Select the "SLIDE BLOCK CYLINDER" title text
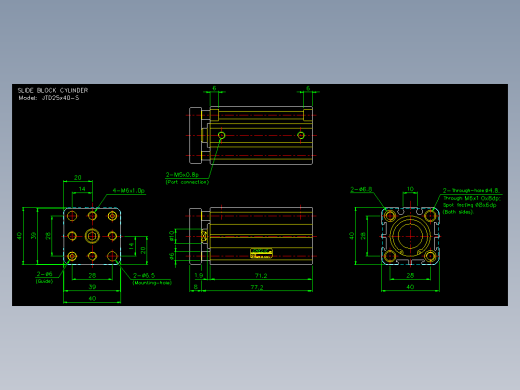 coord(53,90)
